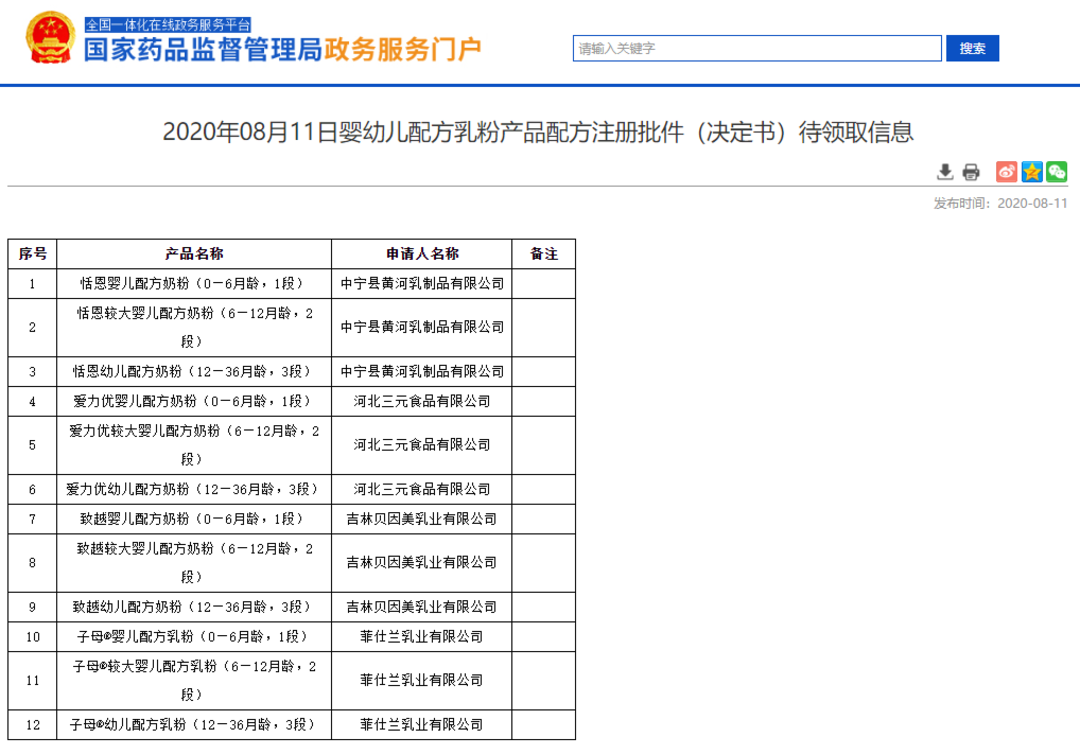This screenshot has width=1080, height=755.
Task: Focus the 请输入关键字 search field
Action: (x=757, y=48)
